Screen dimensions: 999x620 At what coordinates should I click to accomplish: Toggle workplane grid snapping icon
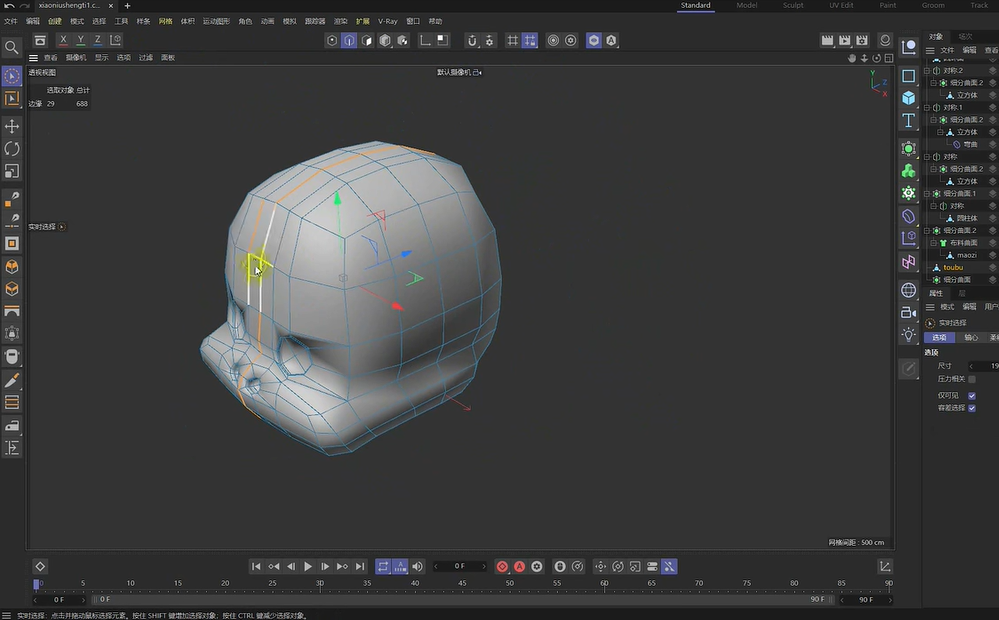point(529,40)
